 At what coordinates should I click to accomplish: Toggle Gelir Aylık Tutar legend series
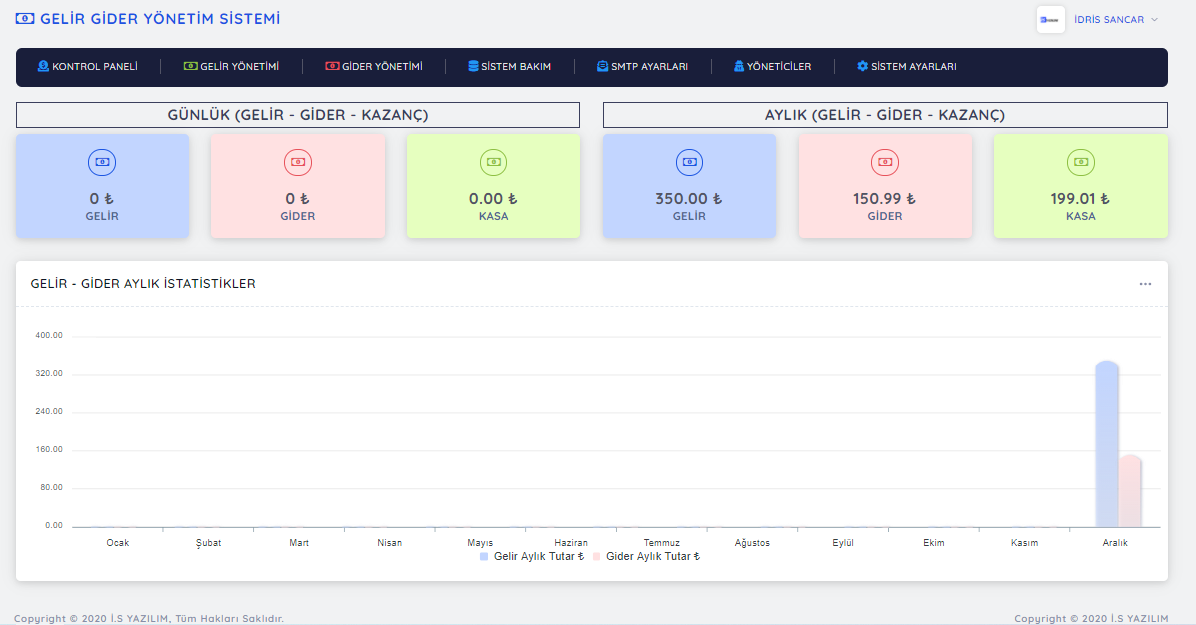(x=531, y=556)
